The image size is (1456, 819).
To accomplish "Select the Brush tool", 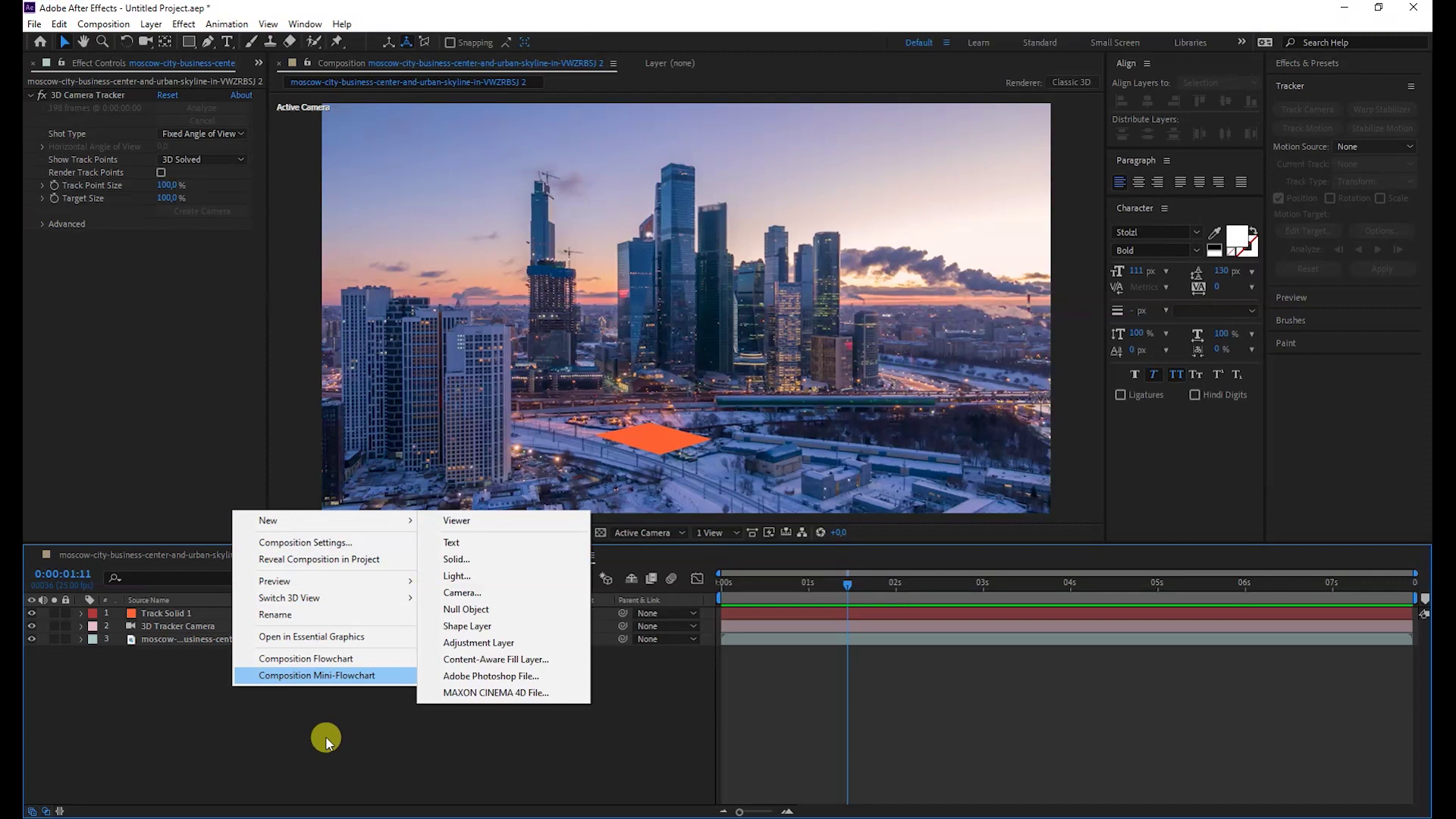I will [251, 42].
